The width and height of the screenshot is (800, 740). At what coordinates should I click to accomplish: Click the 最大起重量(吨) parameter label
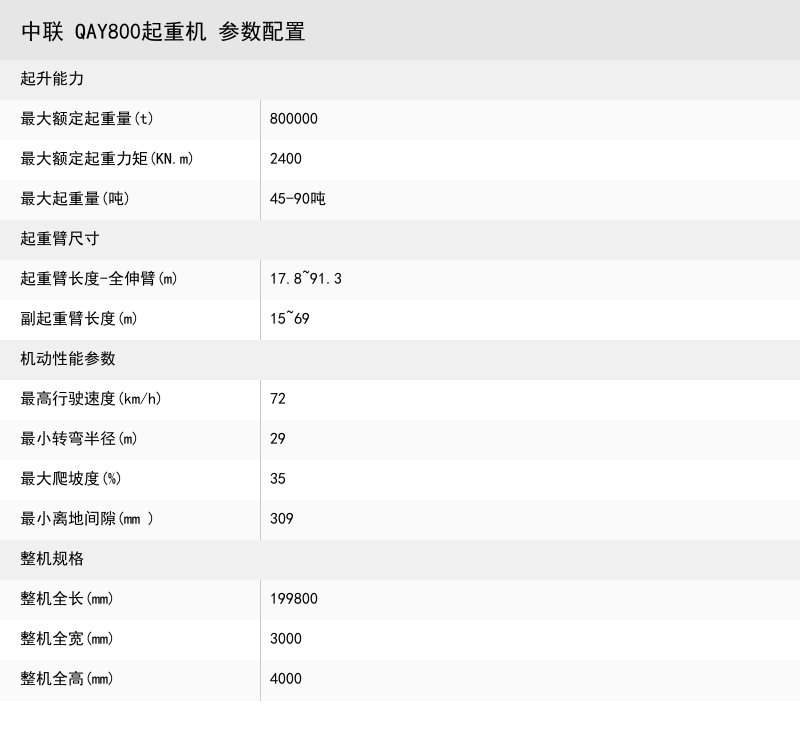79,199
